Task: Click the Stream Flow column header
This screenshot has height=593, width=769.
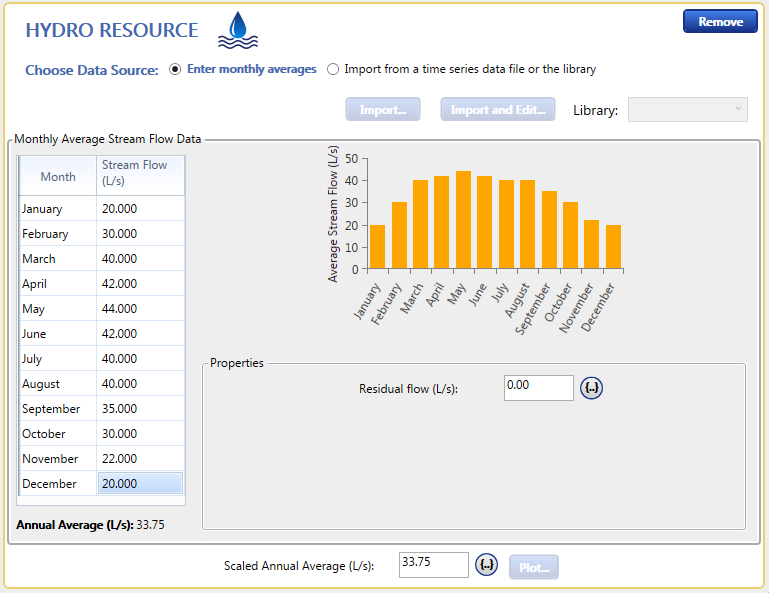Action: [x=140, y=173]
